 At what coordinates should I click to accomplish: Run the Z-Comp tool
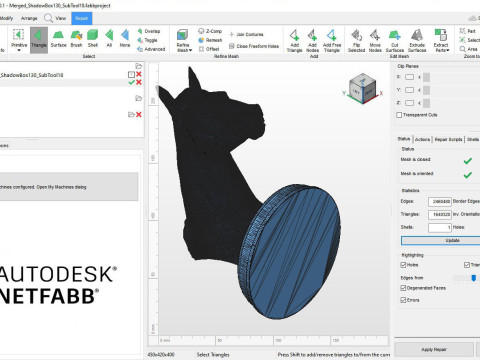click(210, 31)
